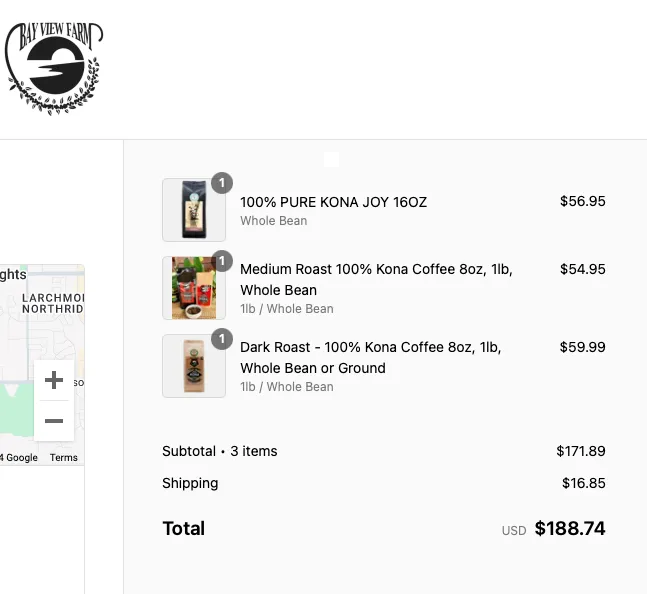Click the Medium Roast coffee thumbnail
The image size is (647, 594).
tap(194, 288)
